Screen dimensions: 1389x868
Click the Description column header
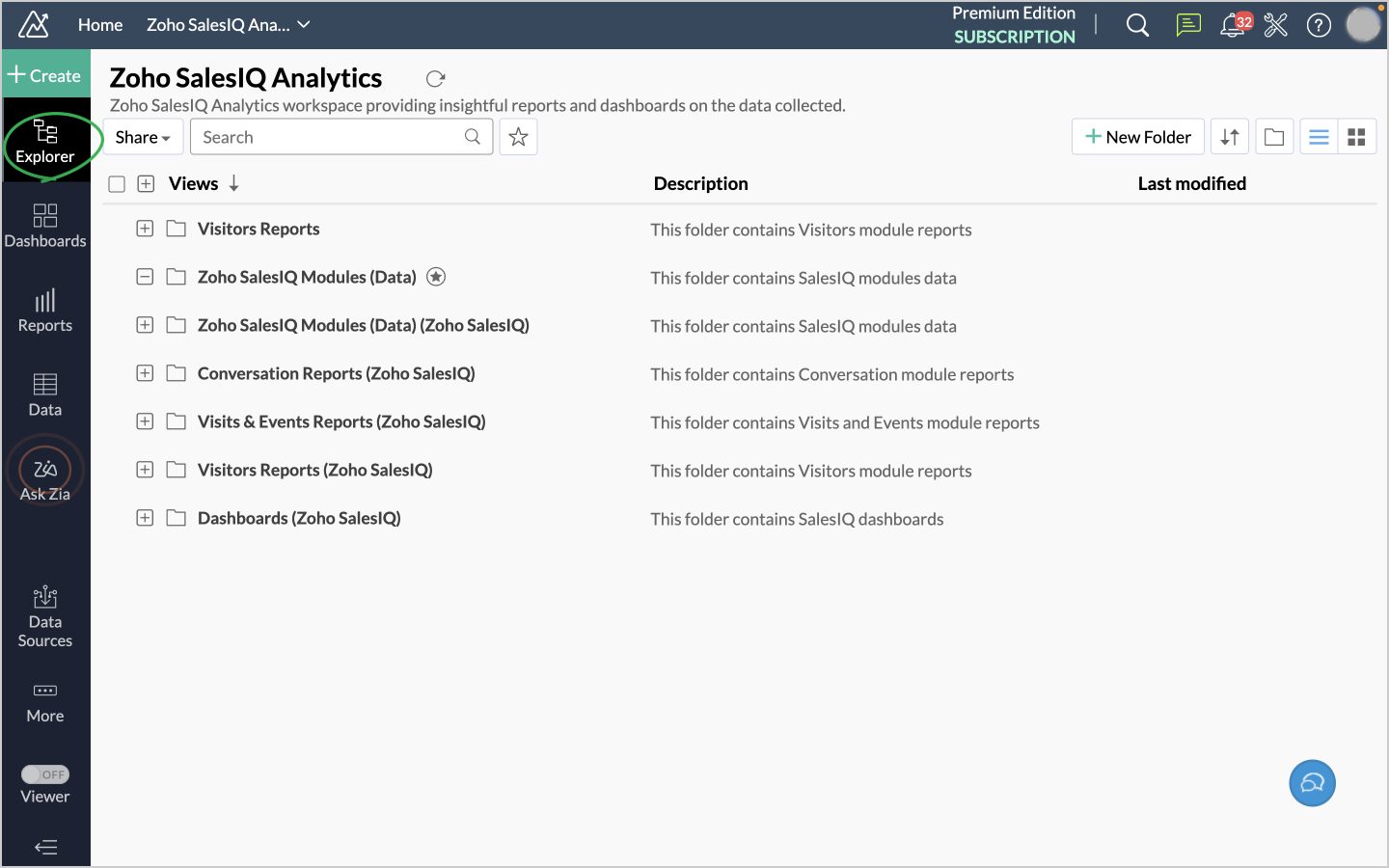[701, 183]
